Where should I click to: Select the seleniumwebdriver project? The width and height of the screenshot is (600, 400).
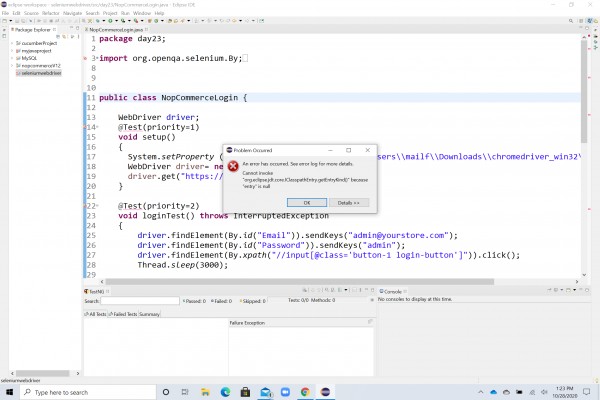[41, 73]
